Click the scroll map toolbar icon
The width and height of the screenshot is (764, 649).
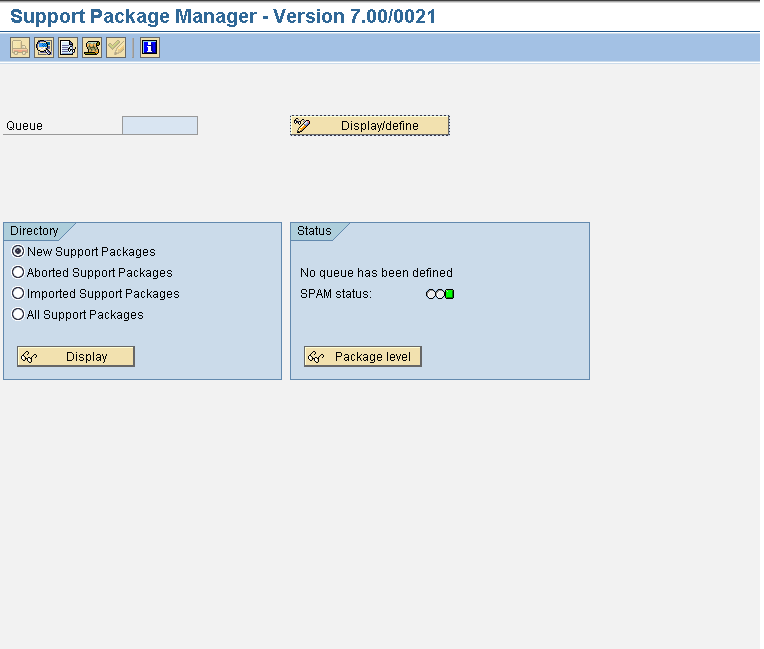point(92,48)
